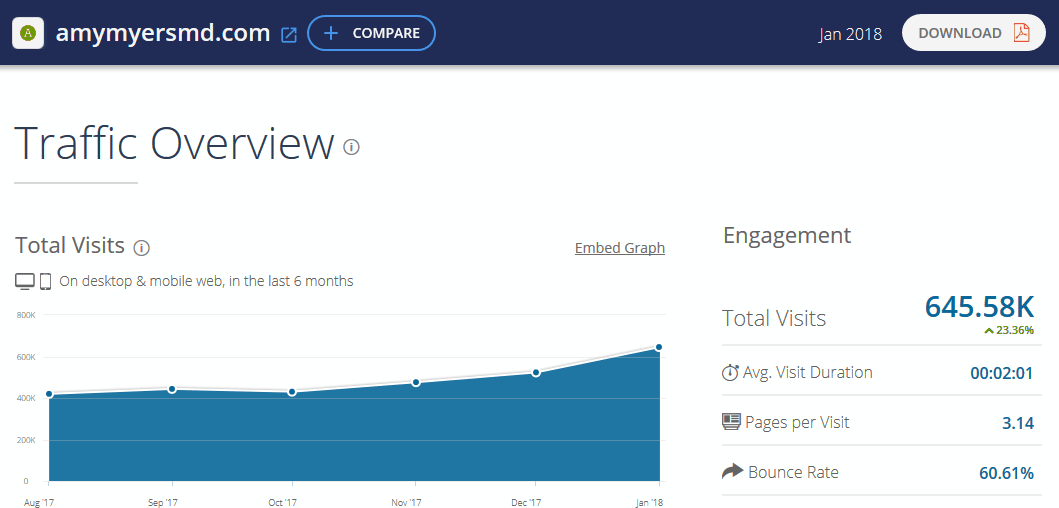Click the 800K axis label
The height and width of the screenshot is (508, 1059).
[26, 315]
